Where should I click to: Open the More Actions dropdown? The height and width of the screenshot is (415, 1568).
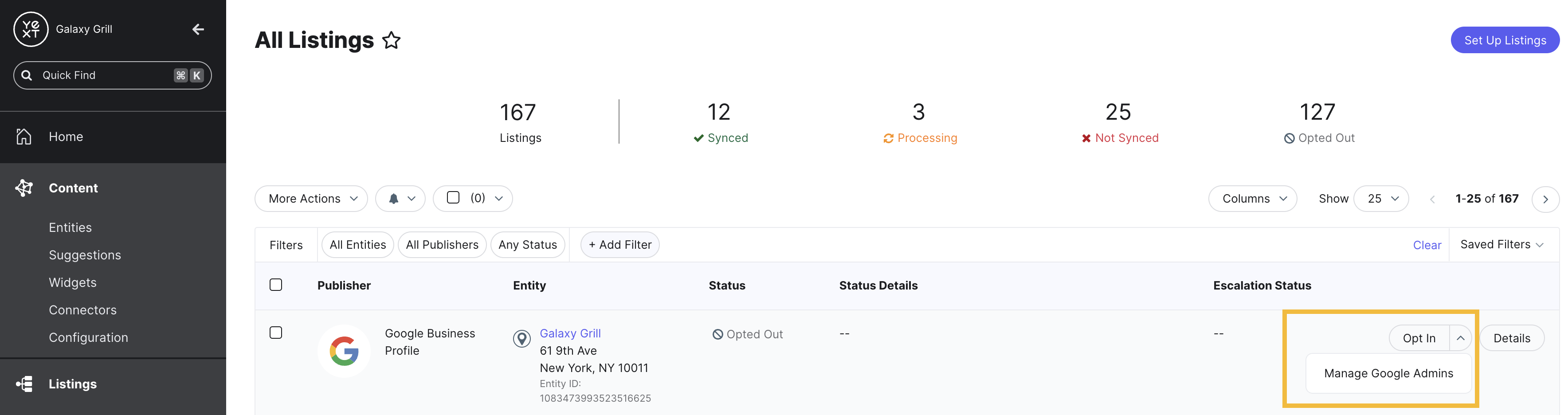311,198
